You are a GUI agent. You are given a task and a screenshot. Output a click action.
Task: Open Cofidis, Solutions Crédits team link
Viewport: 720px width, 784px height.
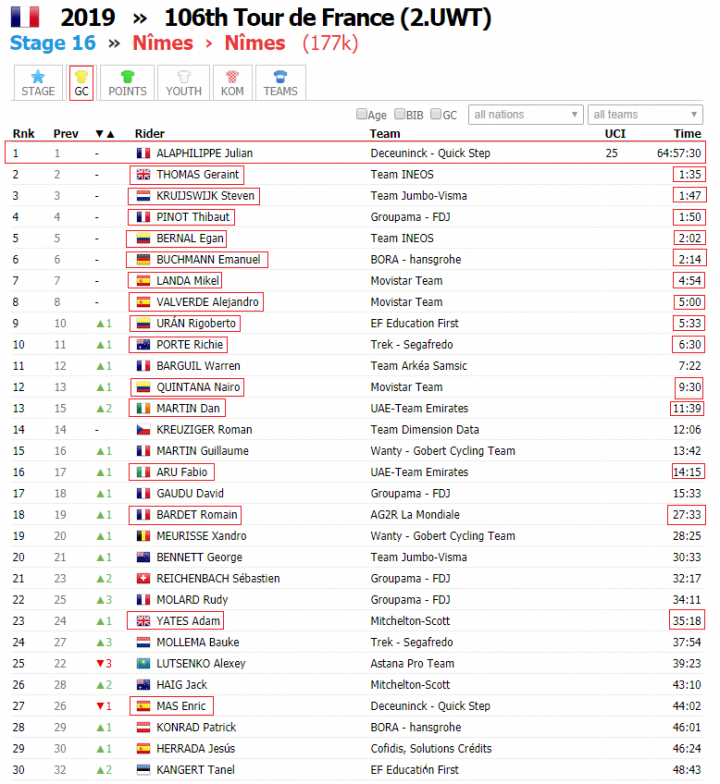(x=431, y=748)
